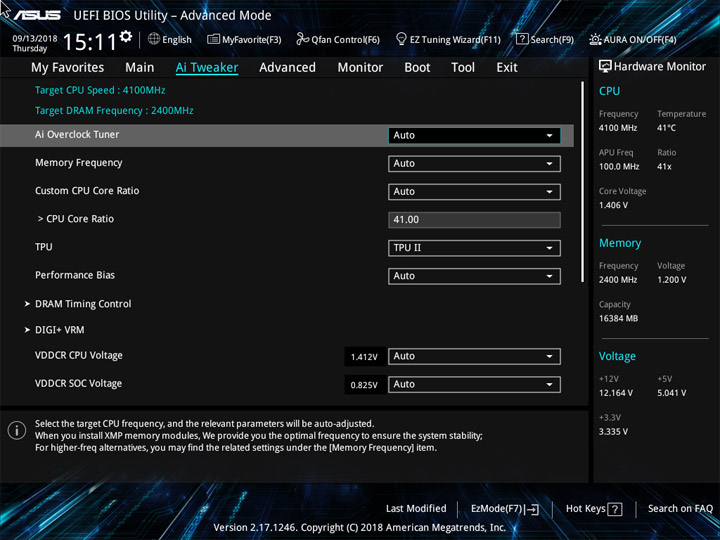Select the Ai Tweaker tab
The width and height of the screenshot is (720, 540).
[207, 68]
